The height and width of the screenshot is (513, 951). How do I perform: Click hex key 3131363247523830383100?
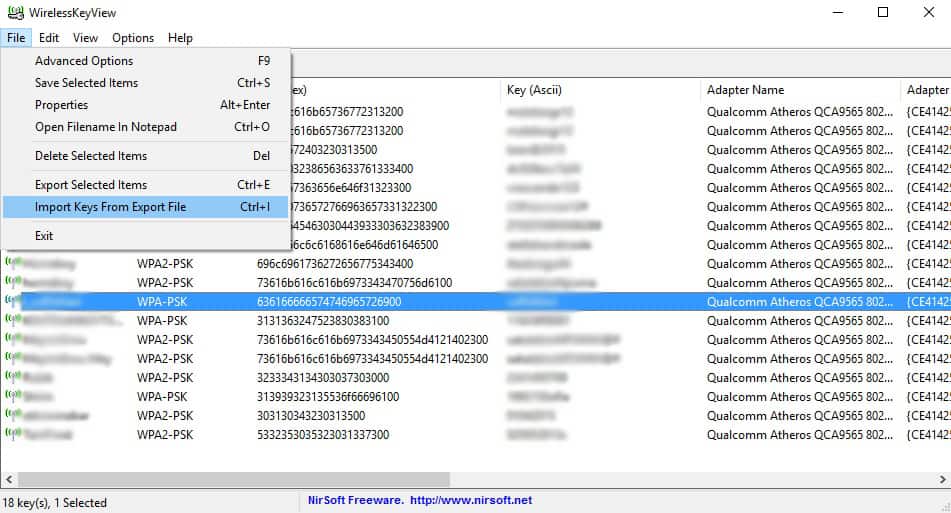coord(323,321)
